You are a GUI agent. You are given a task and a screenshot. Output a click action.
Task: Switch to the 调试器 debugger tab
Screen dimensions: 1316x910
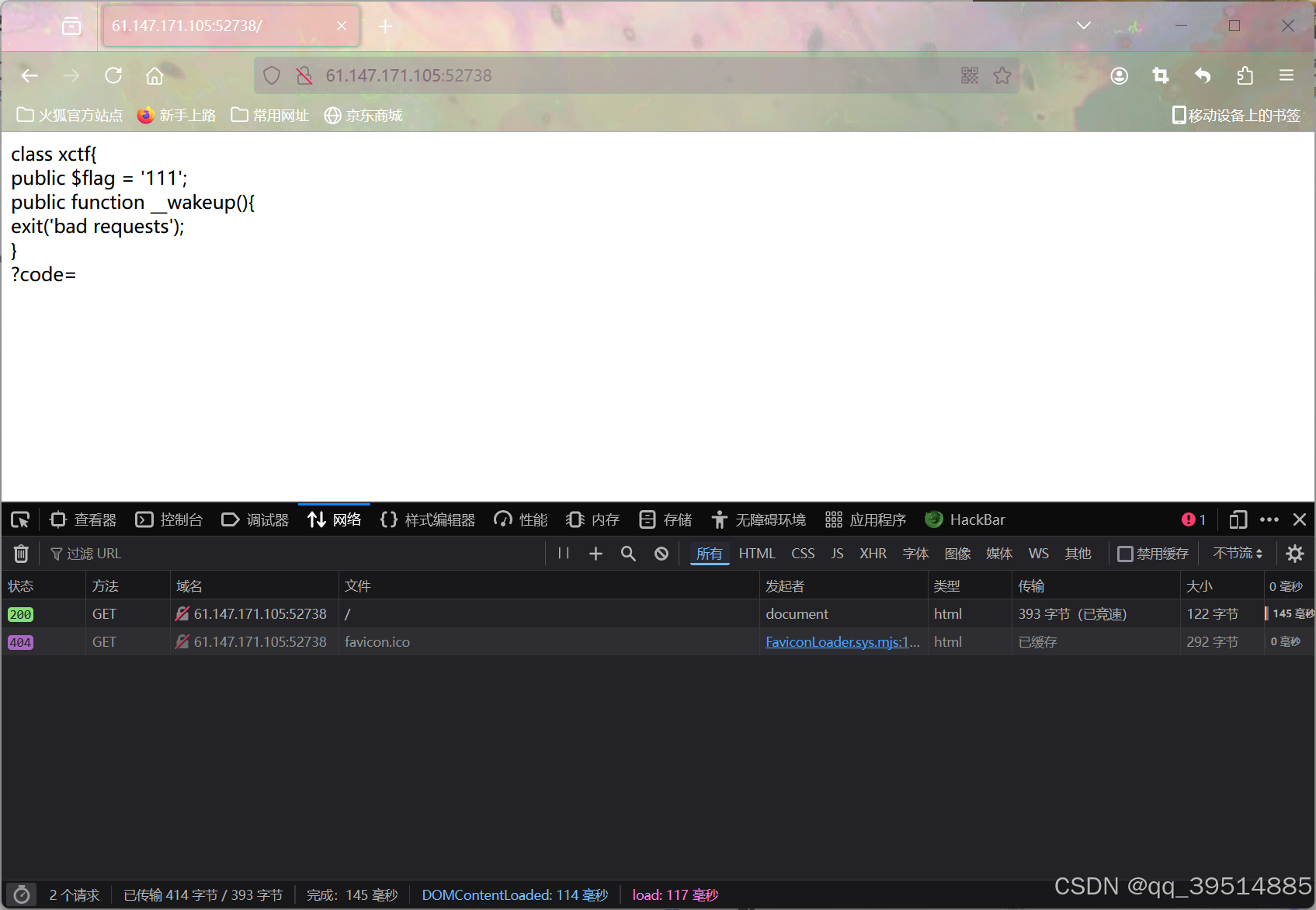pyautogui.click(x=255, y=519)
